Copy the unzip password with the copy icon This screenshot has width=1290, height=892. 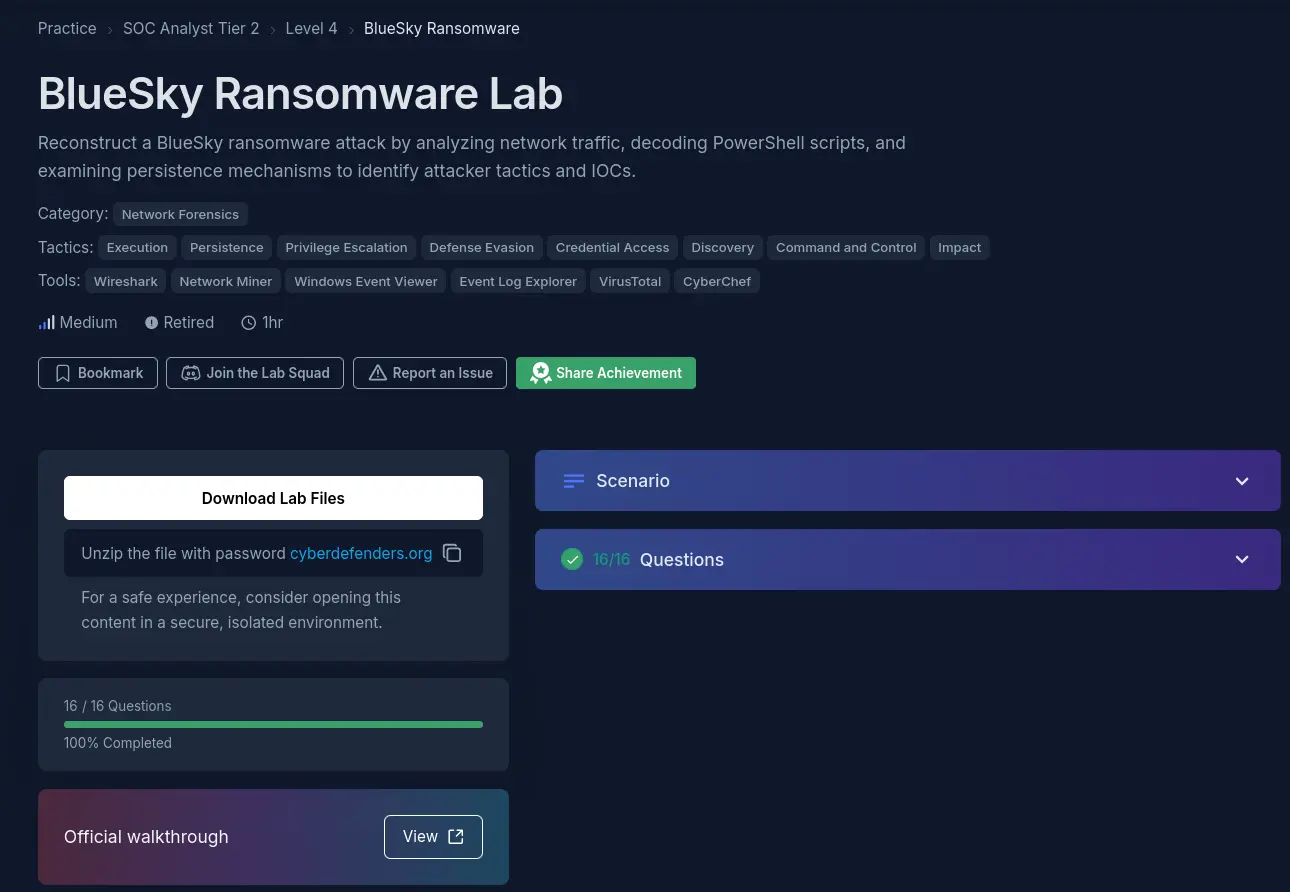pos(452,553)
